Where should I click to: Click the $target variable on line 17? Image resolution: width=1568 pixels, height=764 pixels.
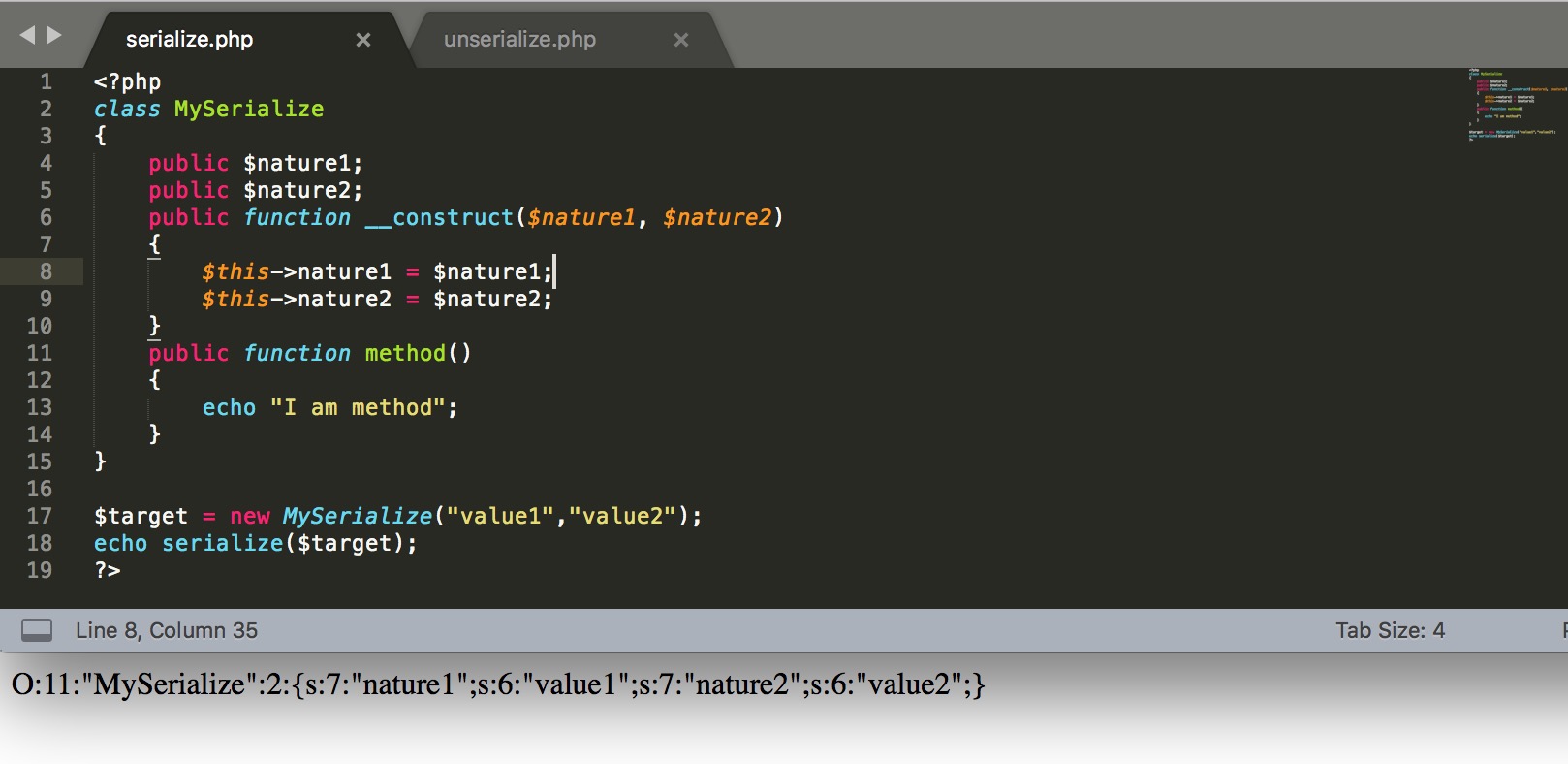pos(141,516)
